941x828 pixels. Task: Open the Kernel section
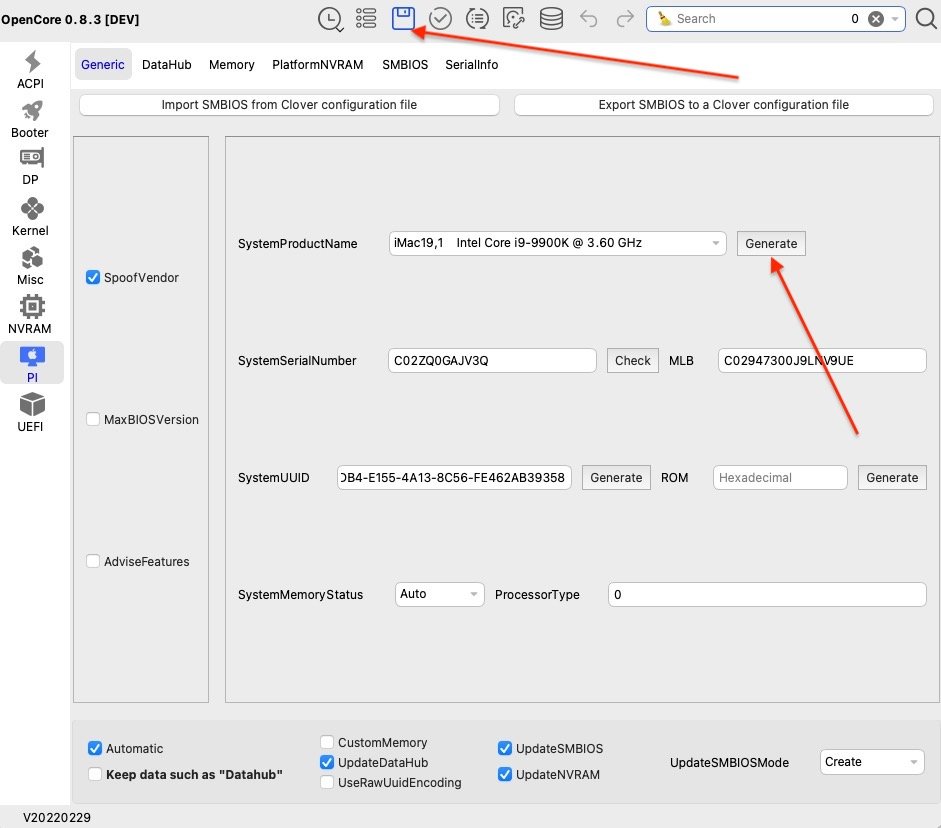pos(31,217)
